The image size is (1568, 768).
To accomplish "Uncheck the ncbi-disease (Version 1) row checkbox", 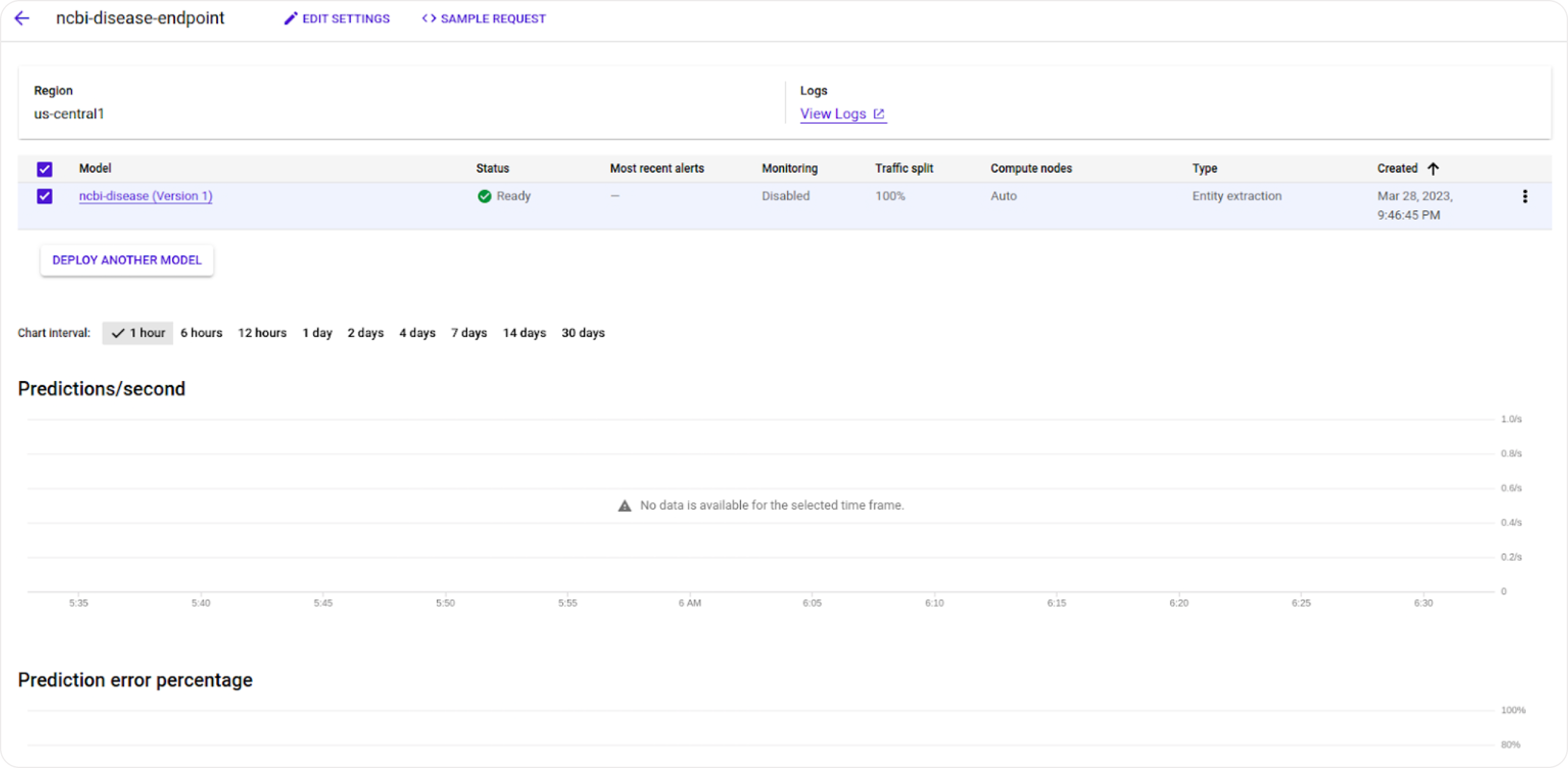I will (x=44, y=197).
